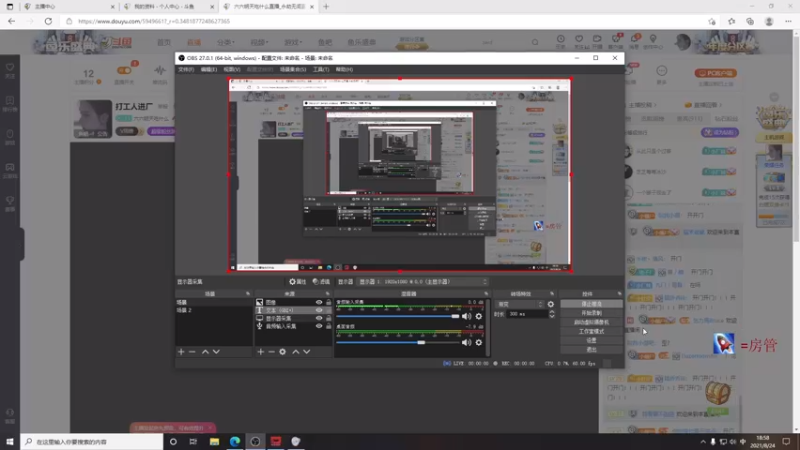Click OBS icon in Windows taskbar
The height and width of the screenshot is (450, 800).
point(255,441)
